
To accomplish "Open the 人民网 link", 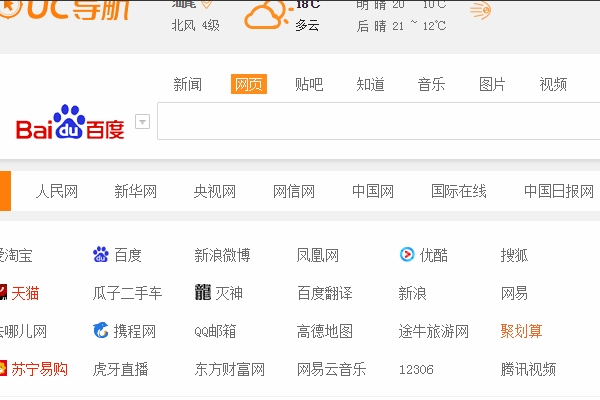I will point(57,191).
